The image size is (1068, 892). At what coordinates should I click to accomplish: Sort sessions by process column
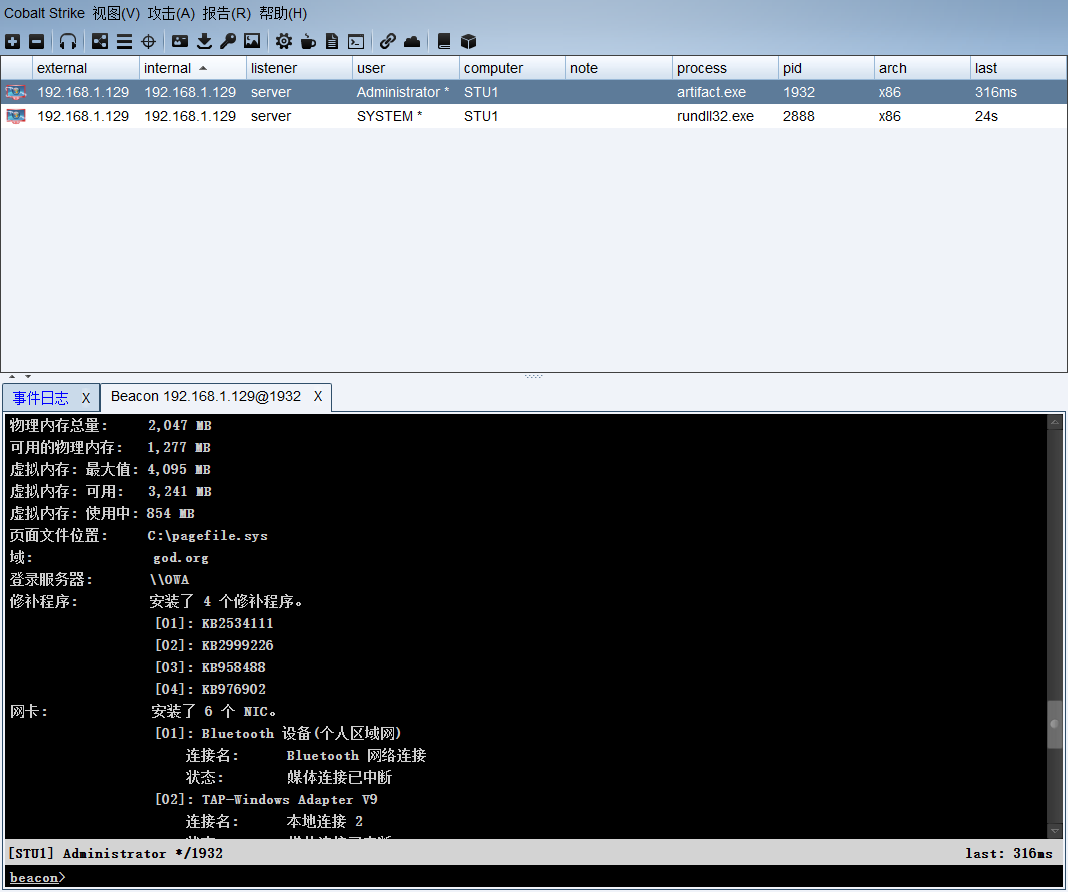725,68
